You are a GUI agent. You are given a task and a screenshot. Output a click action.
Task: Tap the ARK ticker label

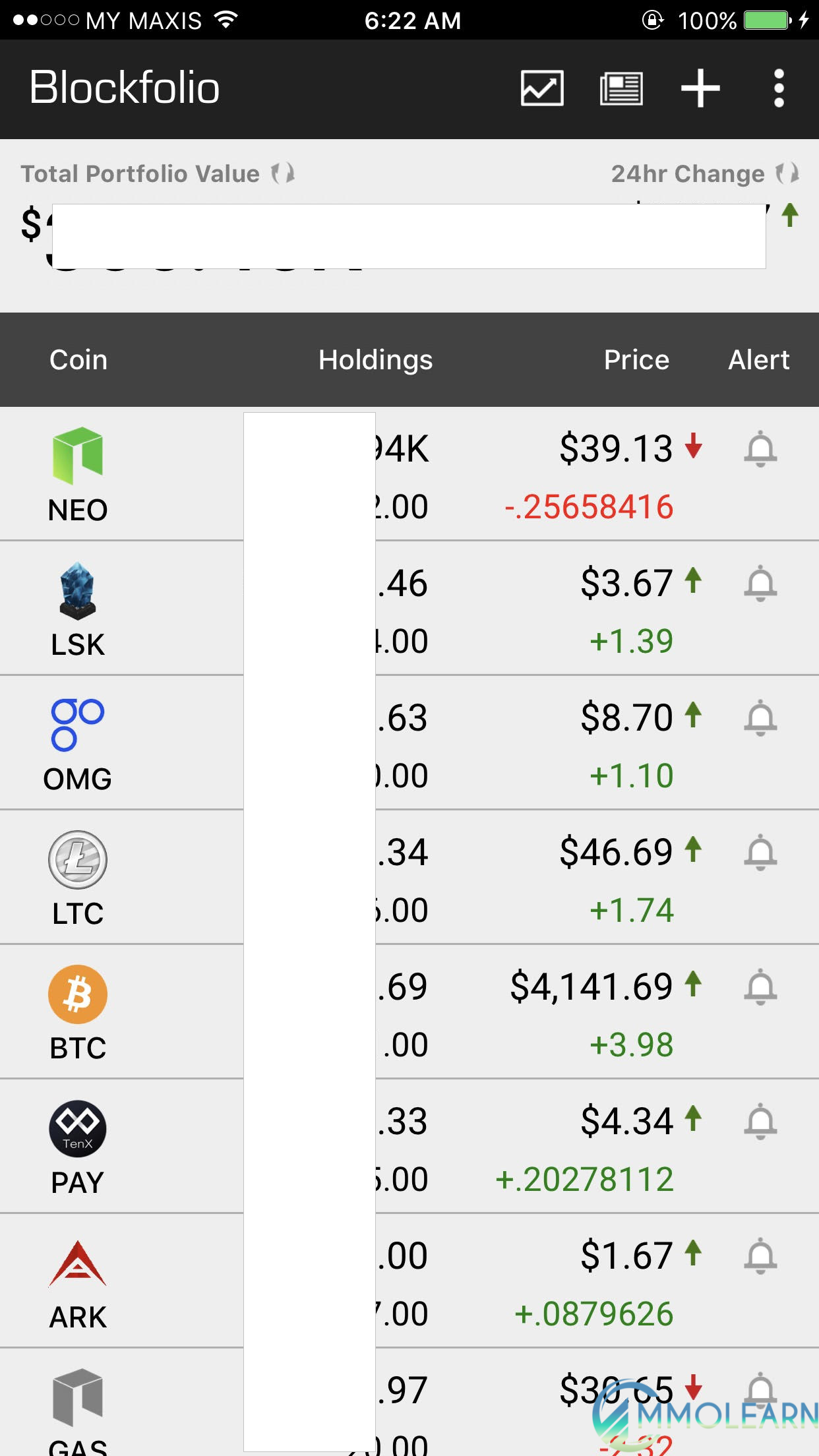pyautogui.click(x=78, y=1318)
